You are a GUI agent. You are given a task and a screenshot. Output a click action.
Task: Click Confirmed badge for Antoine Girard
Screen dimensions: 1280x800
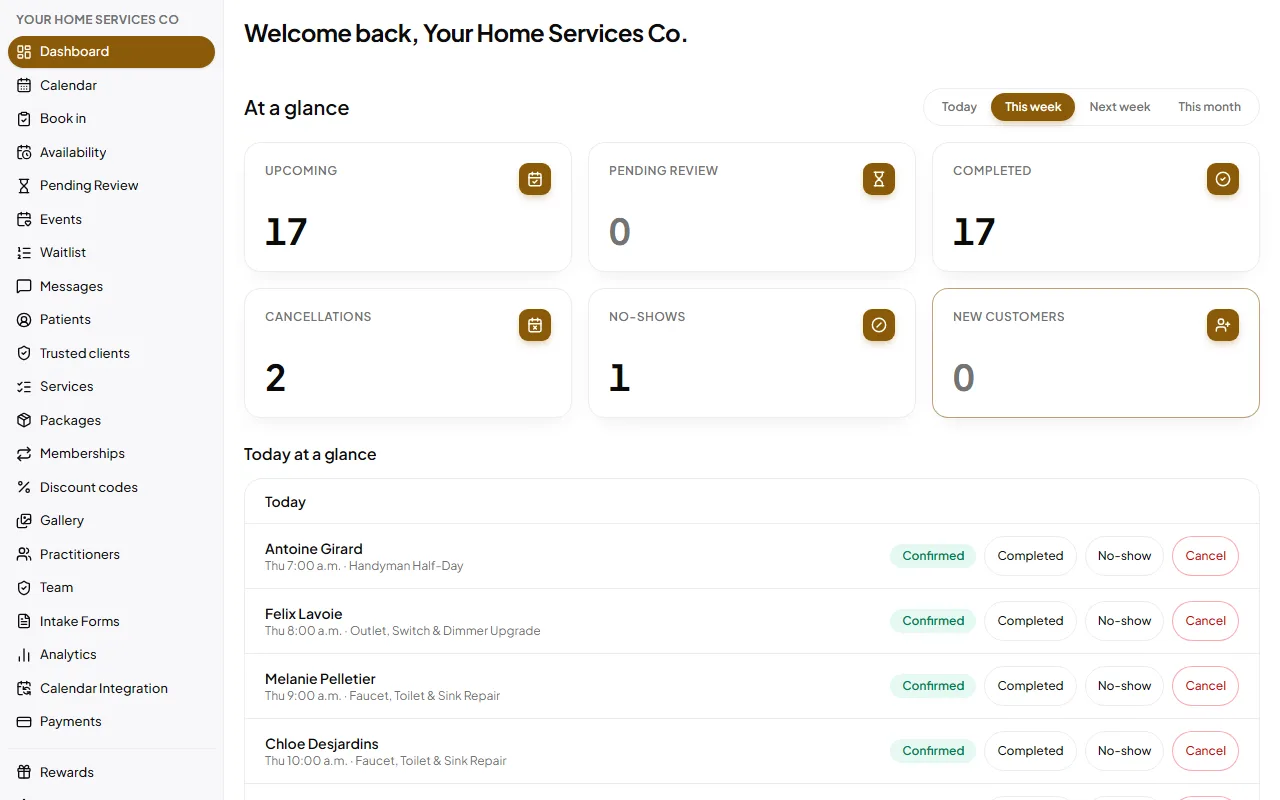coord(933,556)
